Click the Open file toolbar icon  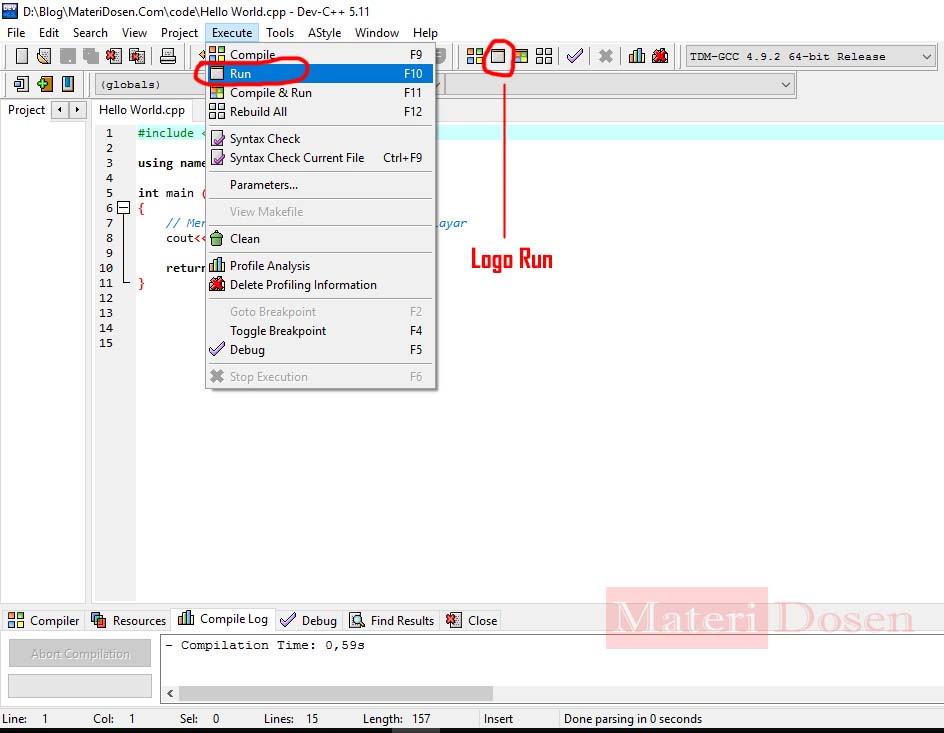44,56
